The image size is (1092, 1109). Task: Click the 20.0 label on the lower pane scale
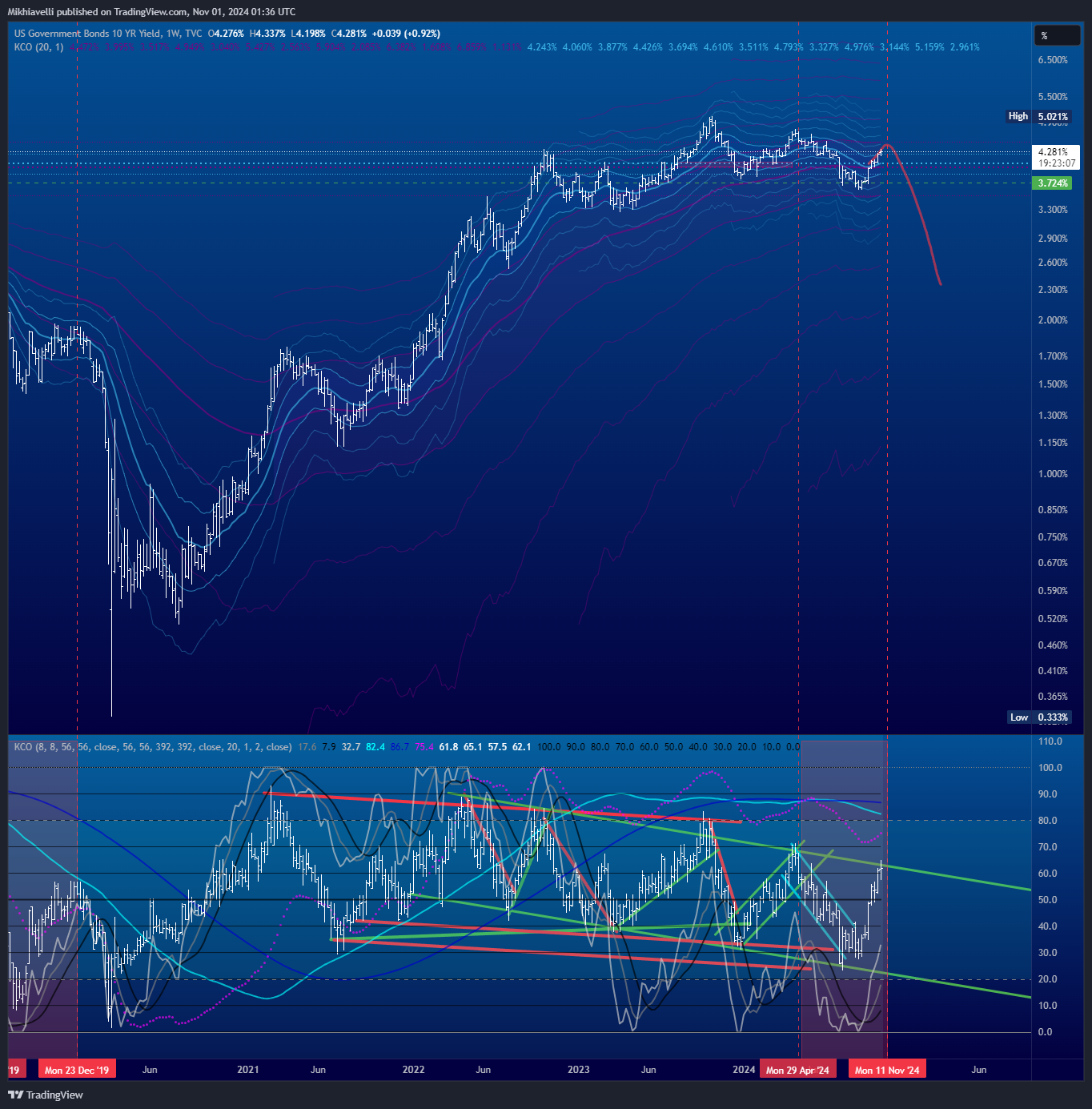[1048, 979]
